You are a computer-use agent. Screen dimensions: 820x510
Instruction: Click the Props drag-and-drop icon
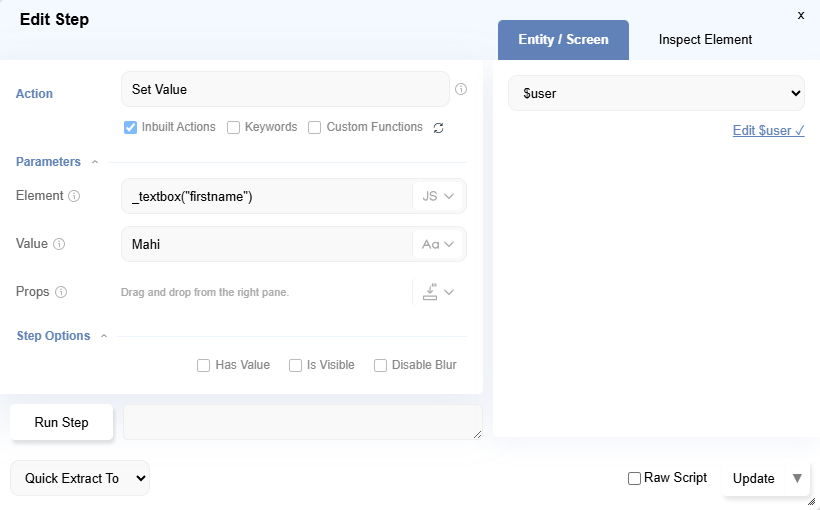click(431, 292)
